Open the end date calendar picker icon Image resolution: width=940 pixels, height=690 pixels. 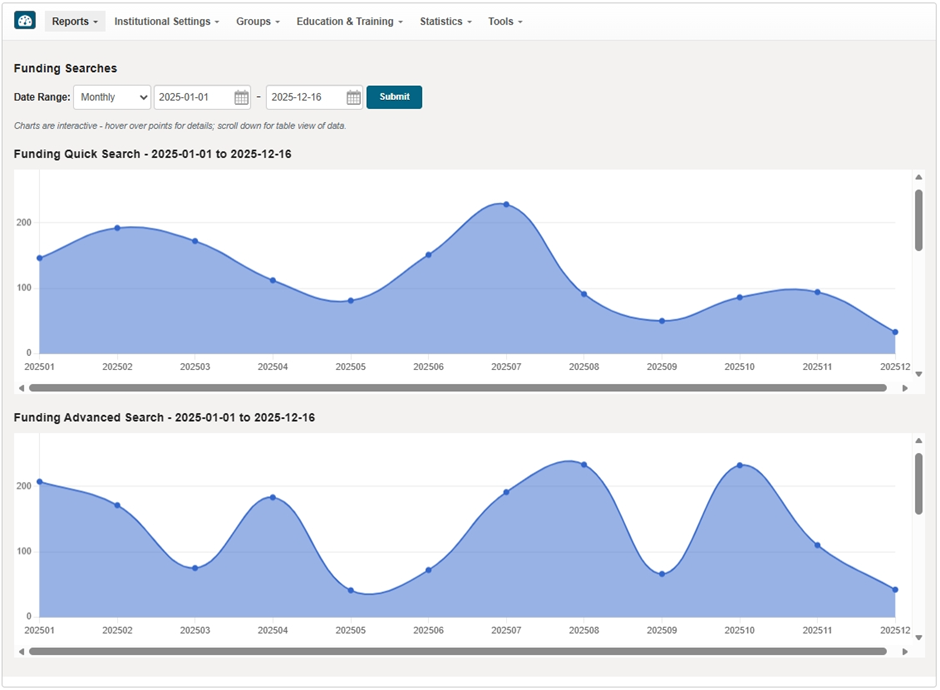[x=354, y=97]
